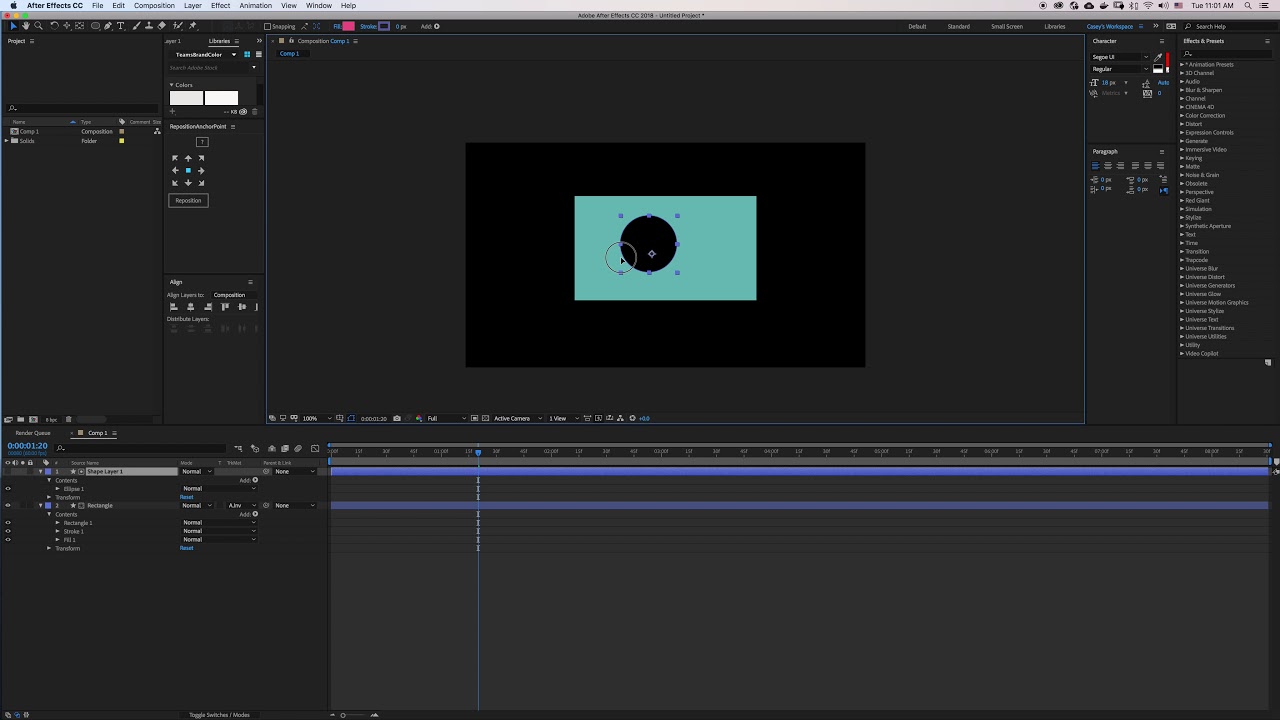Hide the Ellipse 1 visibility eye
This screenshot has width=1280, height=720.
(8, 488)
